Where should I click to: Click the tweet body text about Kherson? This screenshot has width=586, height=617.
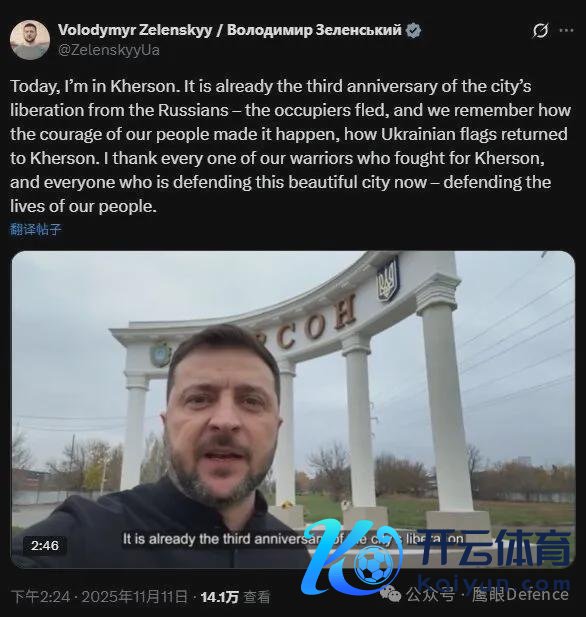(x=290, y=146)
